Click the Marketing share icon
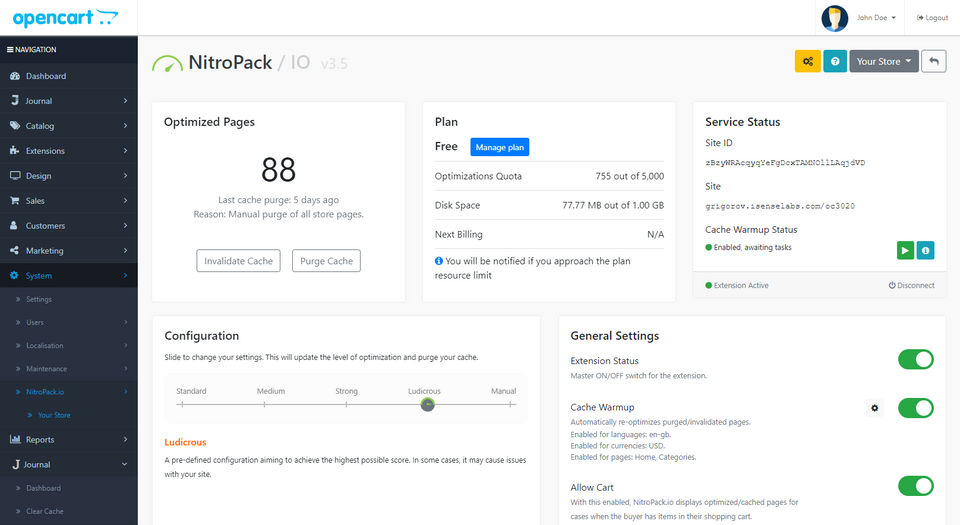 15,250
